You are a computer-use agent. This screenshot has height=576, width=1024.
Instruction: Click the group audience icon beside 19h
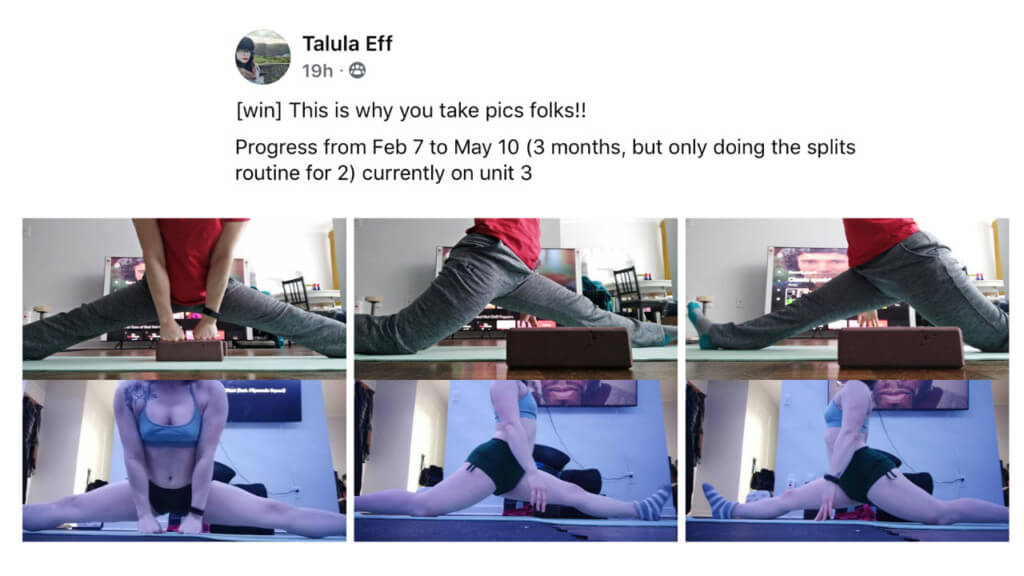357,70
